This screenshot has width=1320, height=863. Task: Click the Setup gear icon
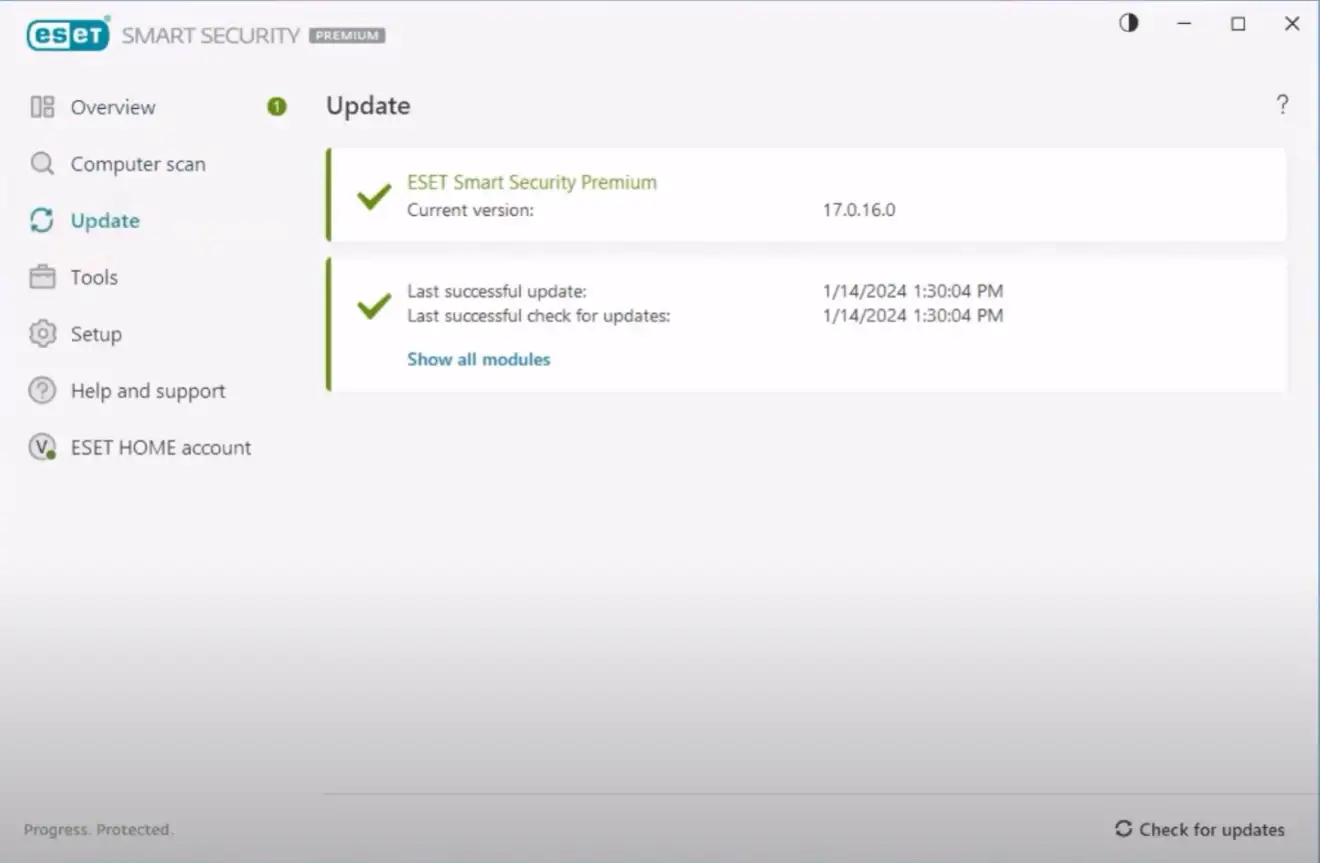(42, 334)
